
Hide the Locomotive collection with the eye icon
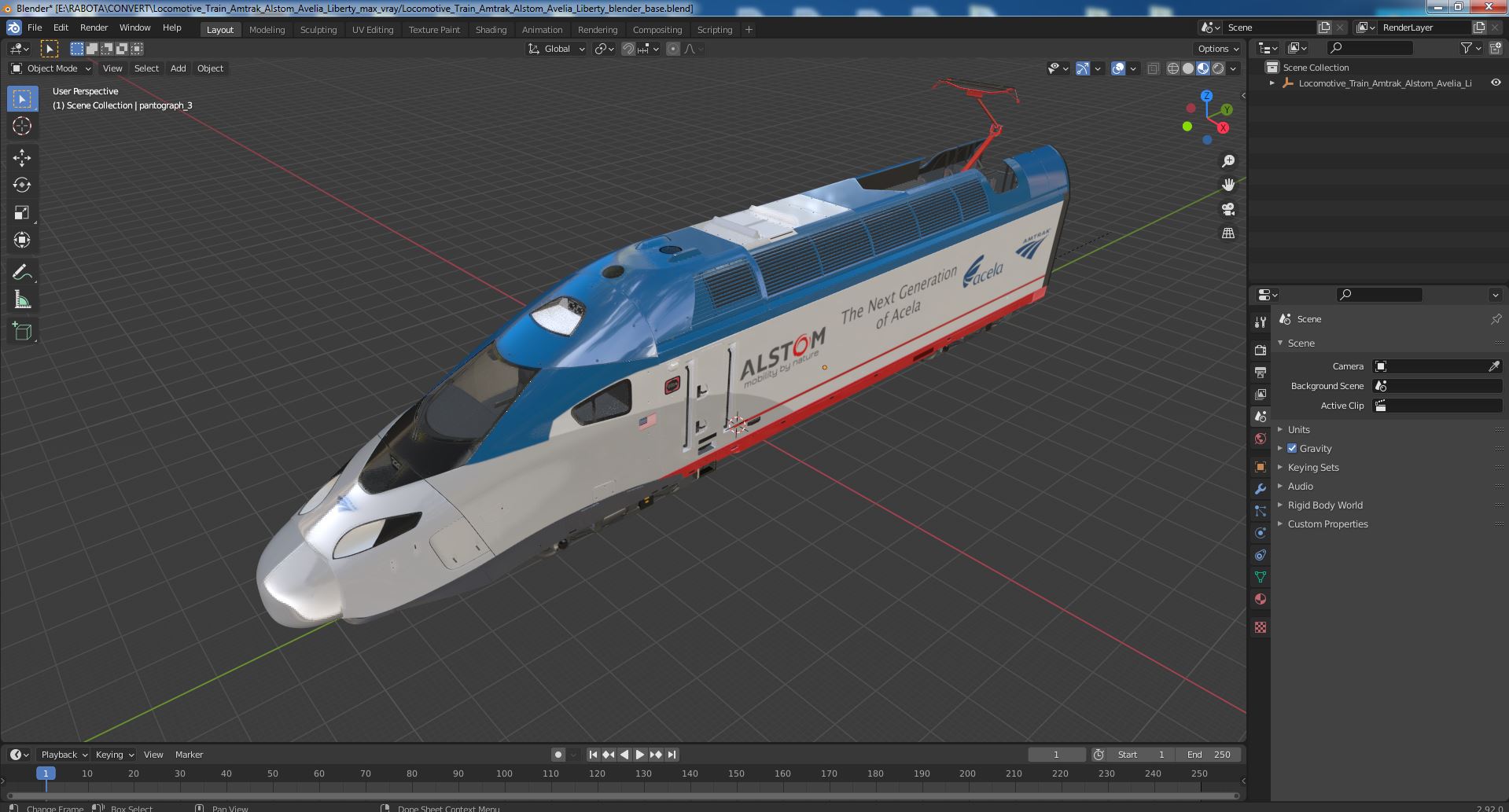tap(1496, 83)
